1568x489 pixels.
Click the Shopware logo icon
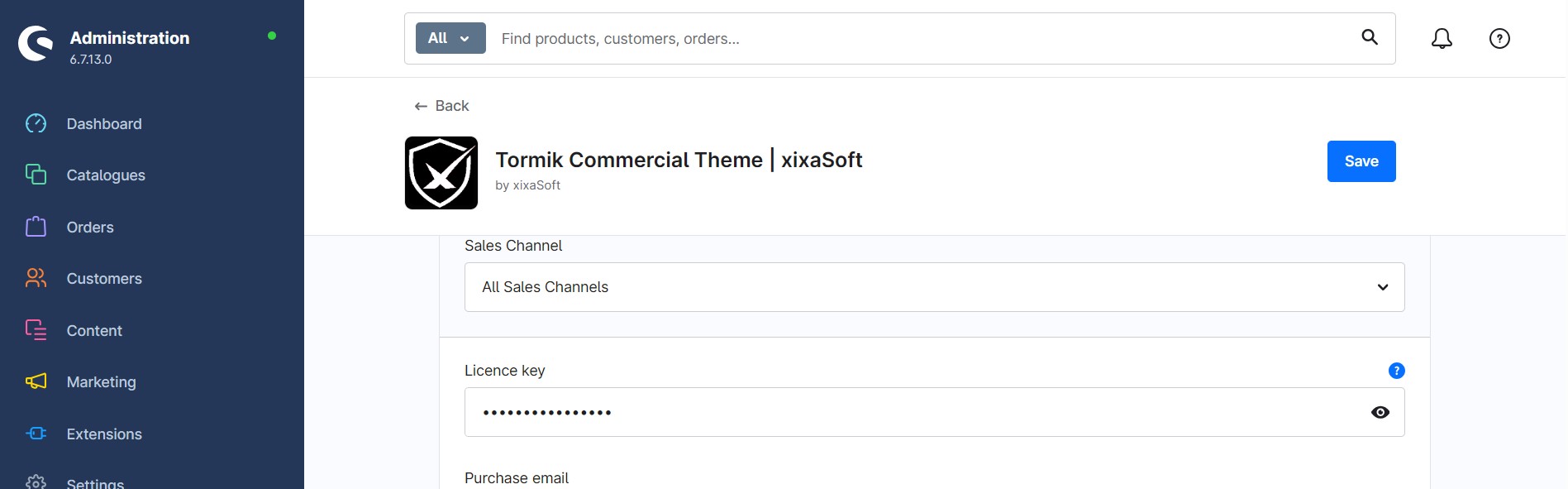36,43
